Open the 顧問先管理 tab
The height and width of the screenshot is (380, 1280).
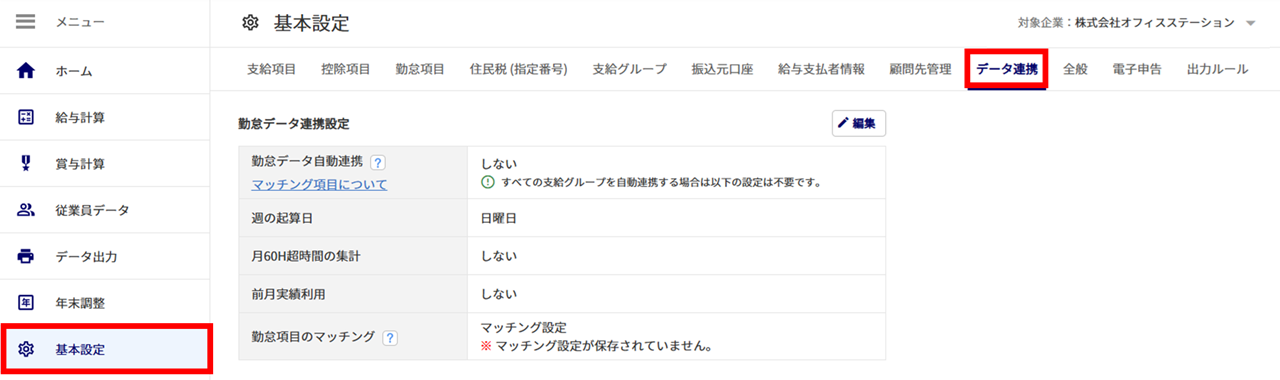click(x=920, y=69)
